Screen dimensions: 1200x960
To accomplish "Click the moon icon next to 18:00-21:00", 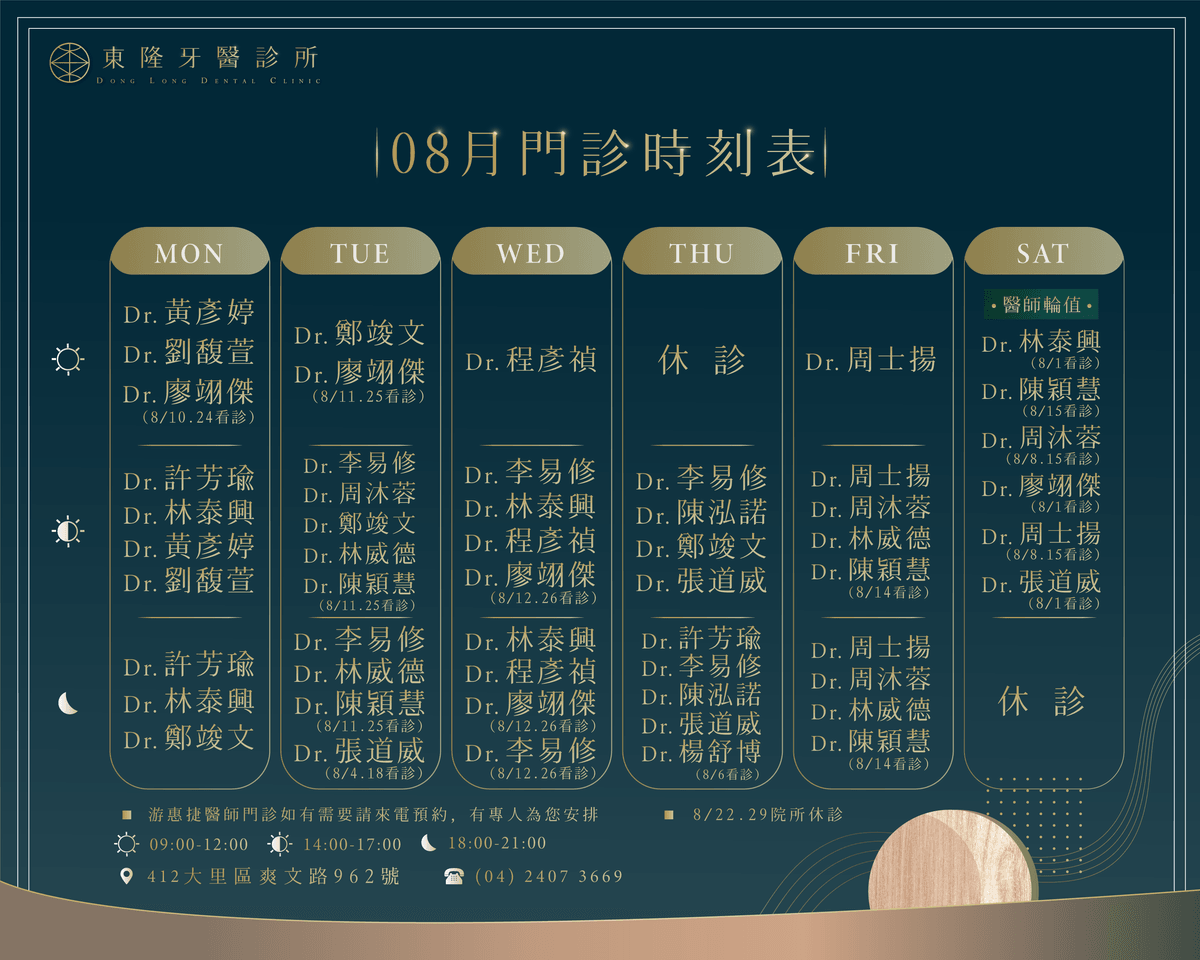I will pos(428,844).
